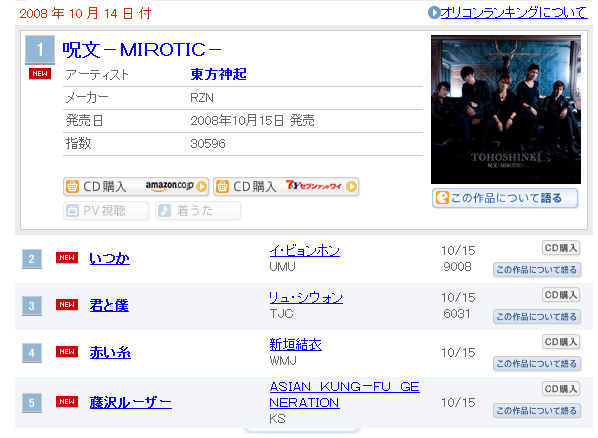Screen dimensions: 598x438
Task: Open artist イ・ビョンホン
Action: coord(304,251)
